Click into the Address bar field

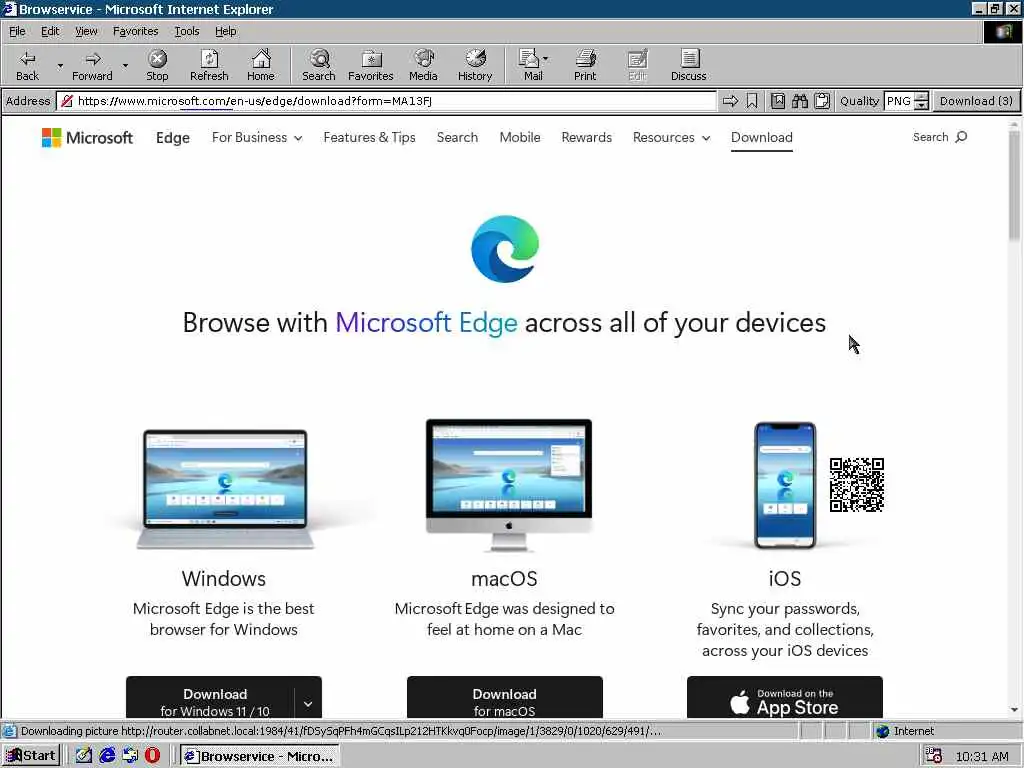coord(386,101)
